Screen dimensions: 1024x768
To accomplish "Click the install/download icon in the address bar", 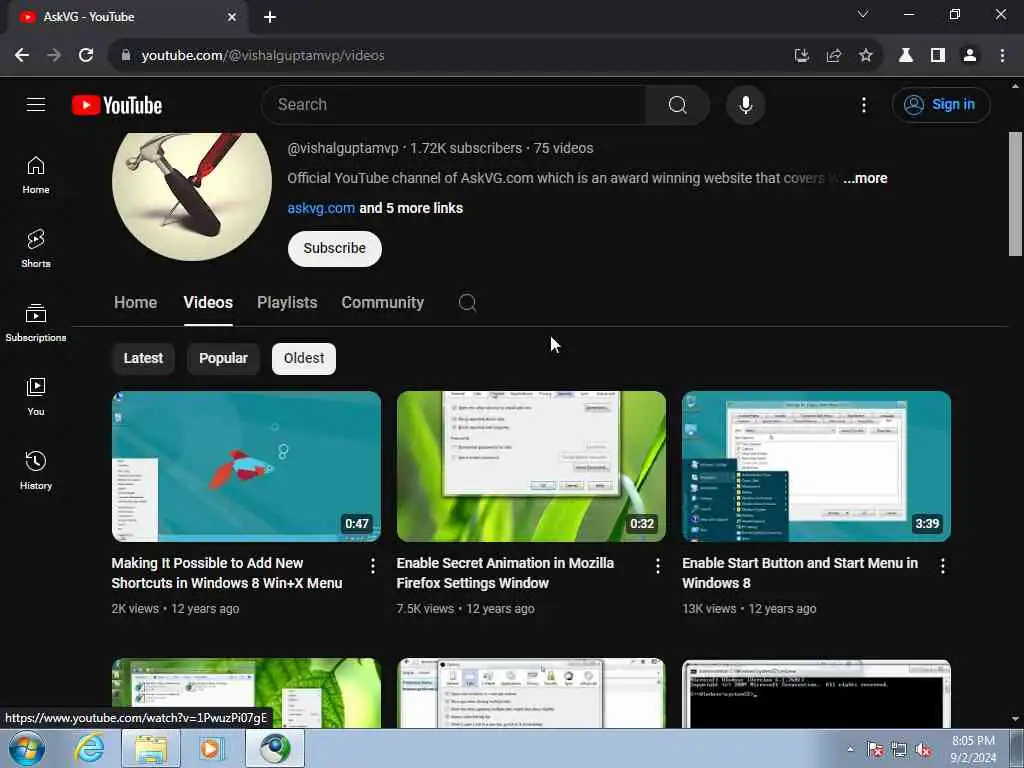I will [x=802, y=56].
